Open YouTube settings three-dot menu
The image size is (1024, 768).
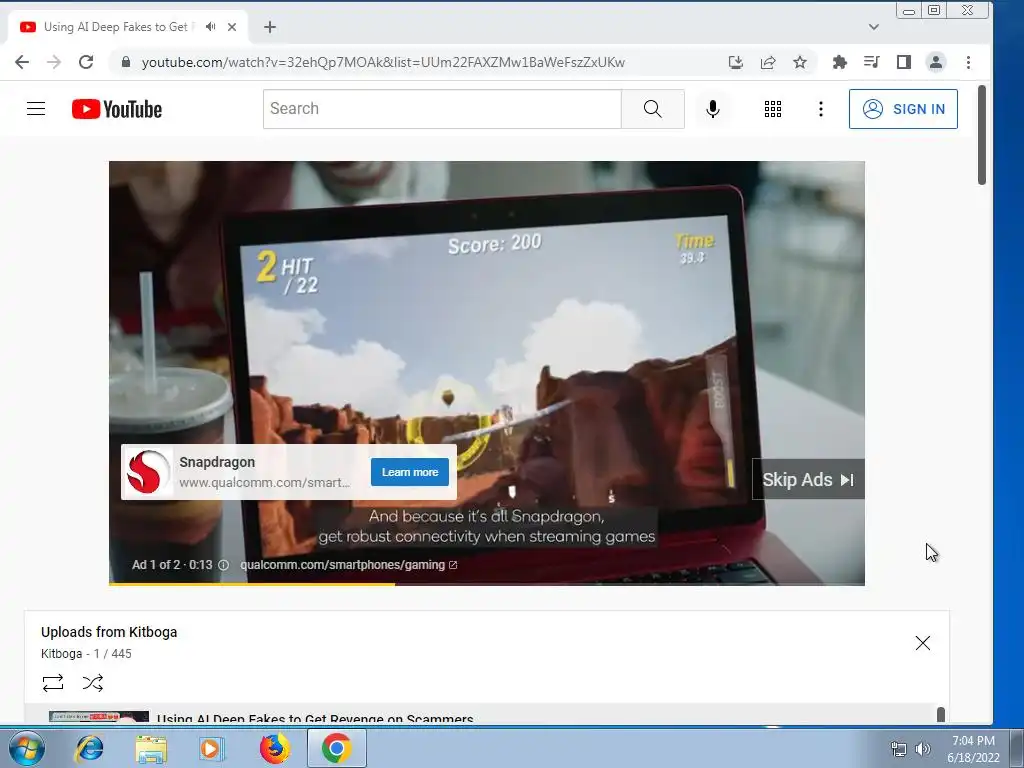[x=821, y=109]
